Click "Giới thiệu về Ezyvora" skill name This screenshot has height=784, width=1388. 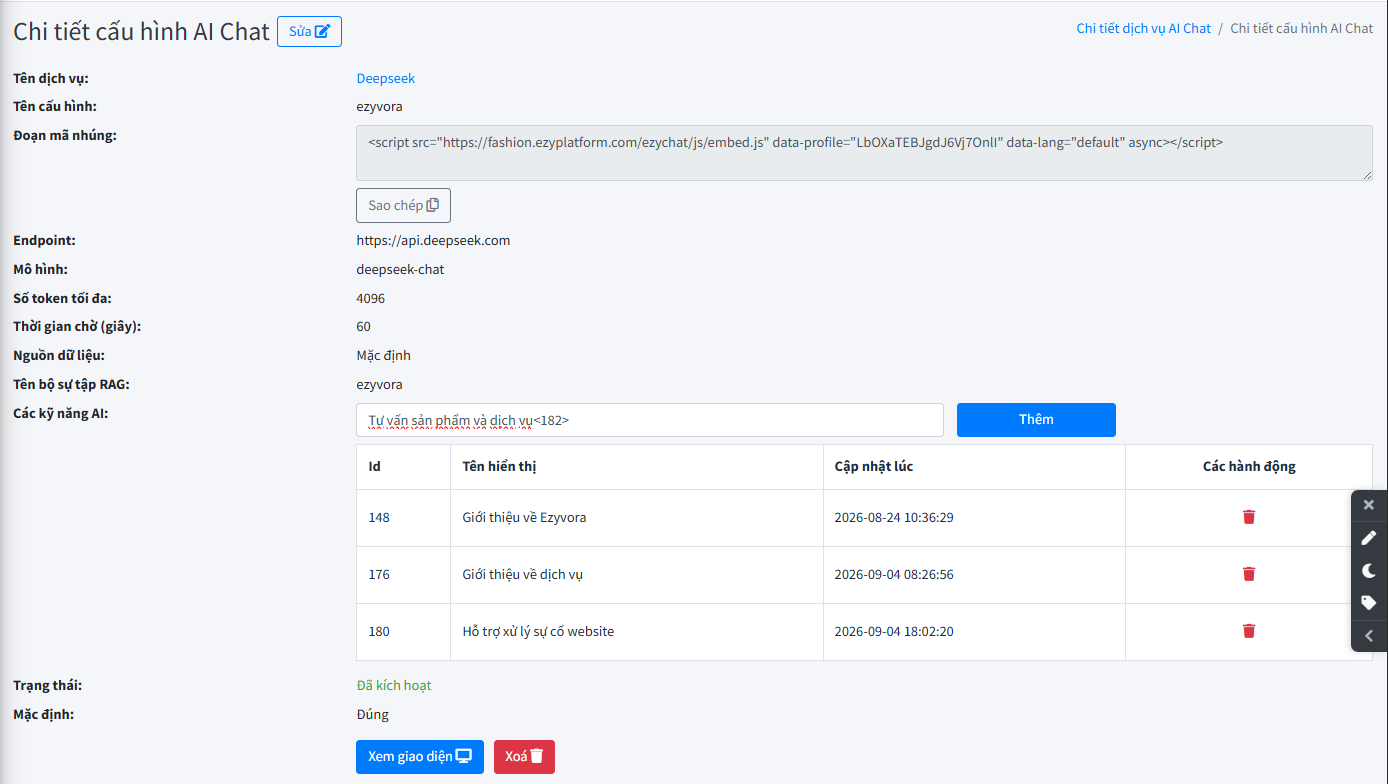[x=524, y=518]
